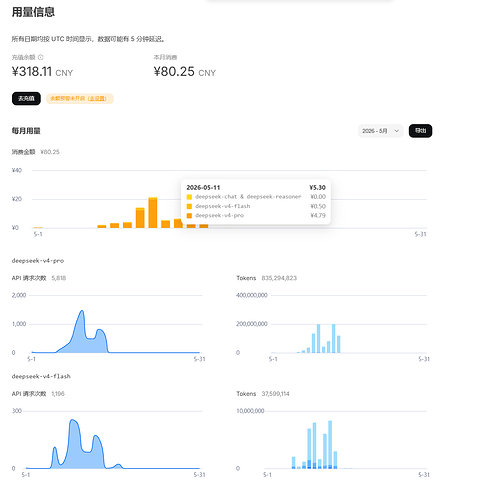Click the 余额预警未开启 orange badge
500x500 pixels.
[x=80, y=99]
